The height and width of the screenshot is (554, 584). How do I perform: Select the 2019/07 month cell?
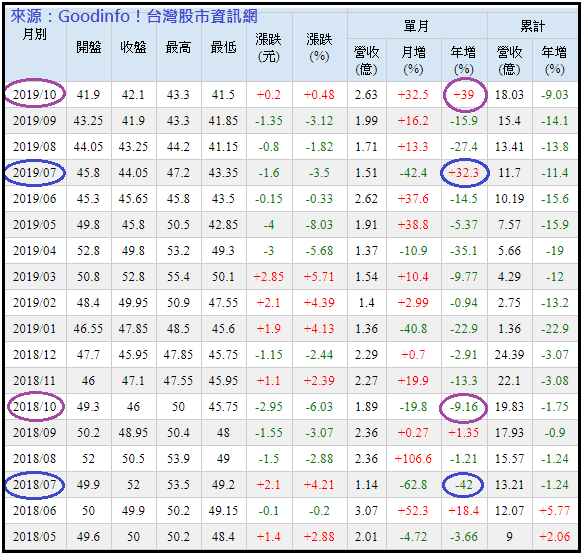coord(35,173)
